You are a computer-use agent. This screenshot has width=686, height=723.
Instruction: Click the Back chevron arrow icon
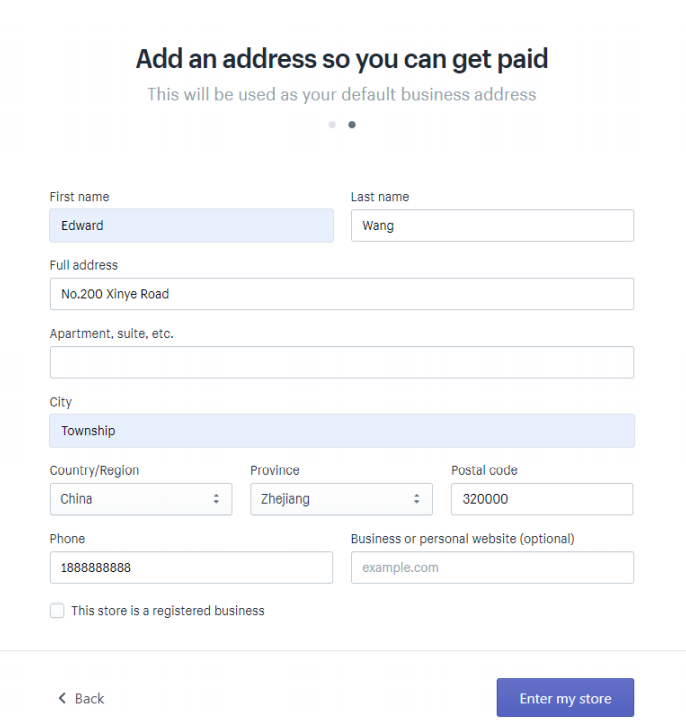[x=62, y=698]
